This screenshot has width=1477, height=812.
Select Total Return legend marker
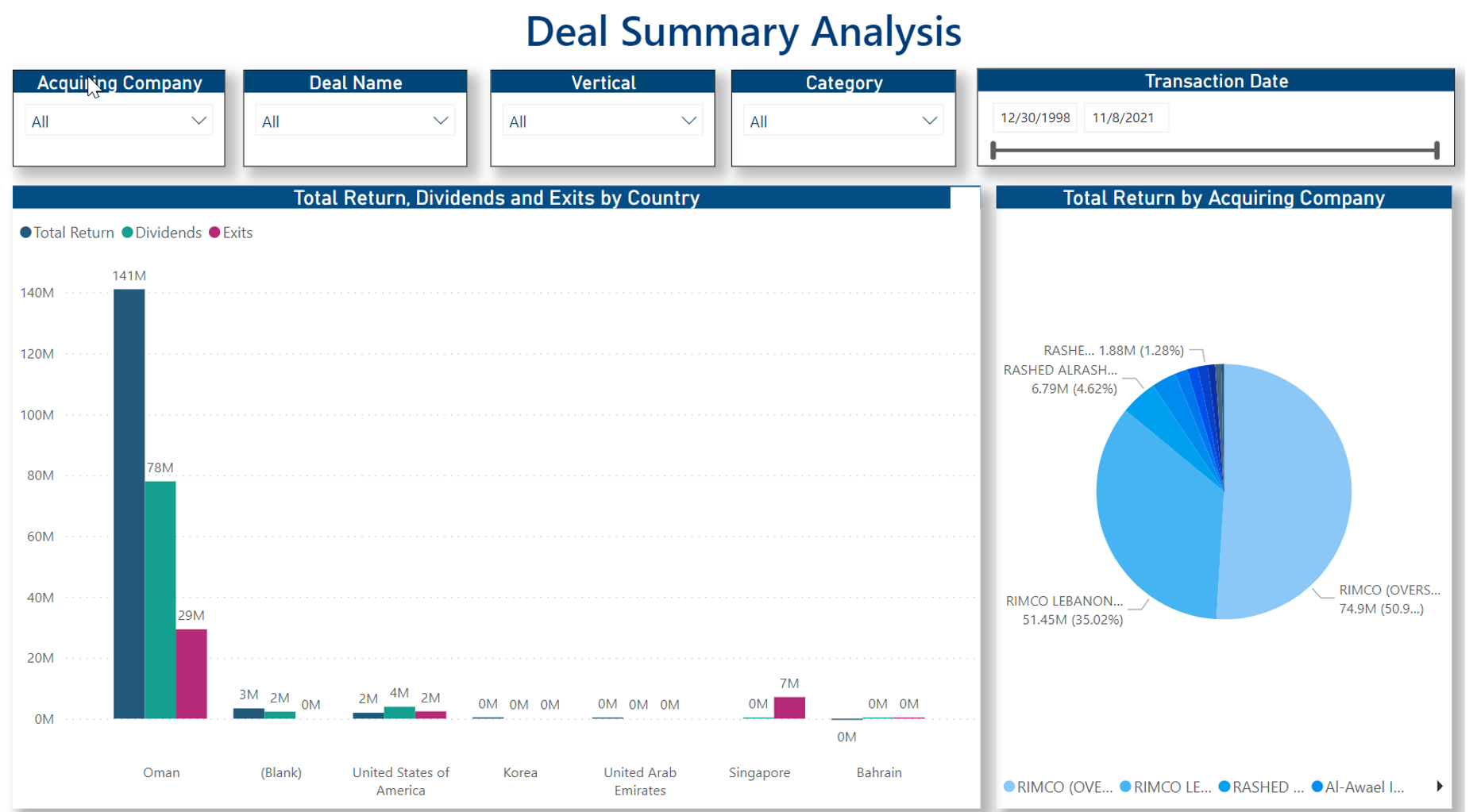26,233
